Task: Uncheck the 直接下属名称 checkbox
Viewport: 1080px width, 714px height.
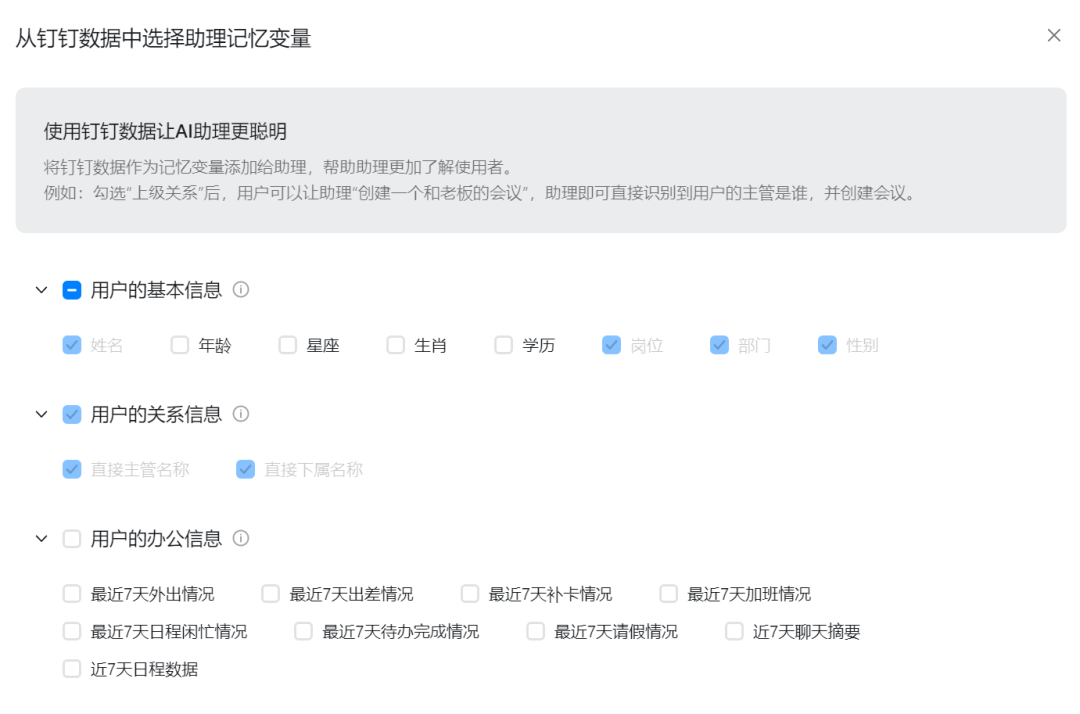Action: point(245,470)
